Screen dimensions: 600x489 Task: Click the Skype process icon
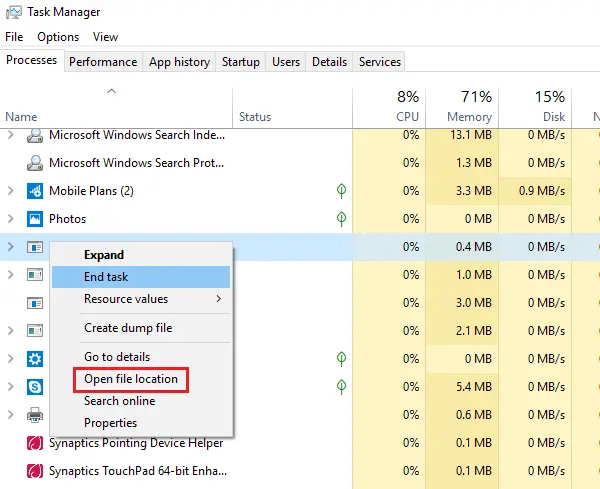35,387
